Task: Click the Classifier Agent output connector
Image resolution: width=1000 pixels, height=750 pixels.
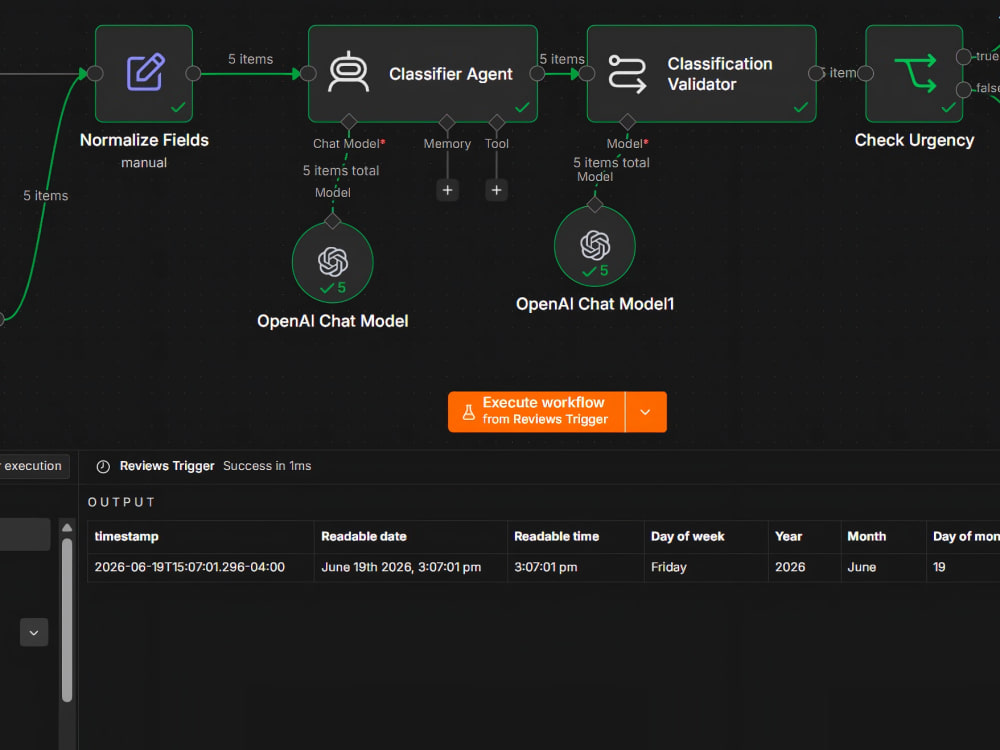Action: pos(538,73)
